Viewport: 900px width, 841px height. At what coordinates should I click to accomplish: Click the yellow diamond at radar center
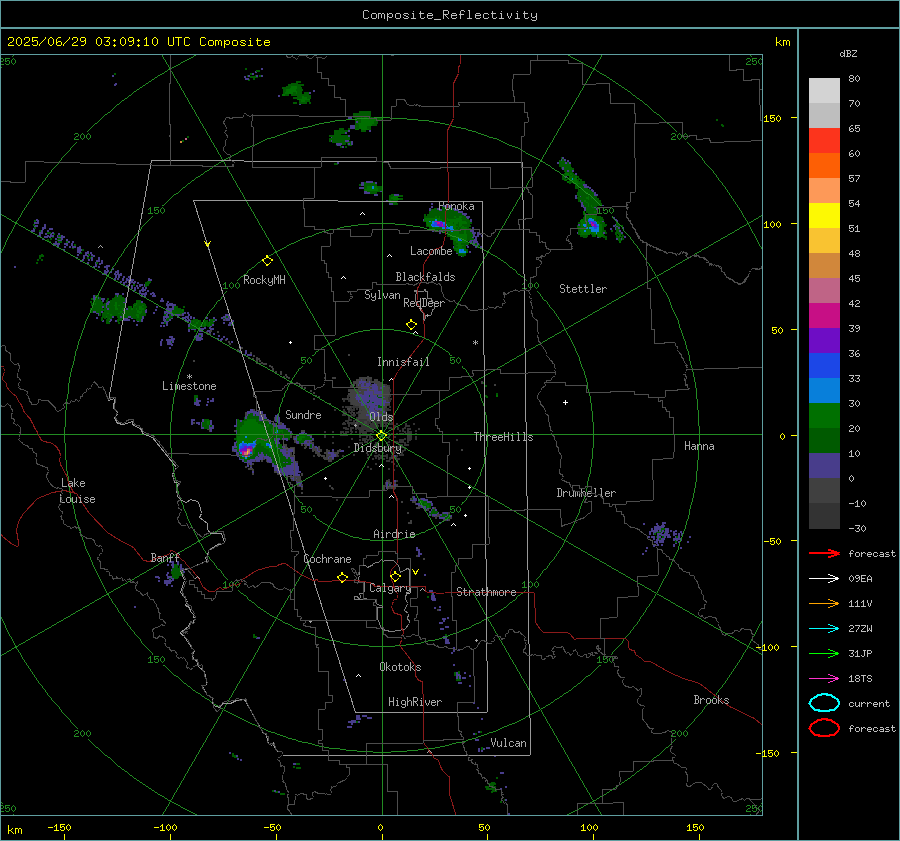(381, 436)
